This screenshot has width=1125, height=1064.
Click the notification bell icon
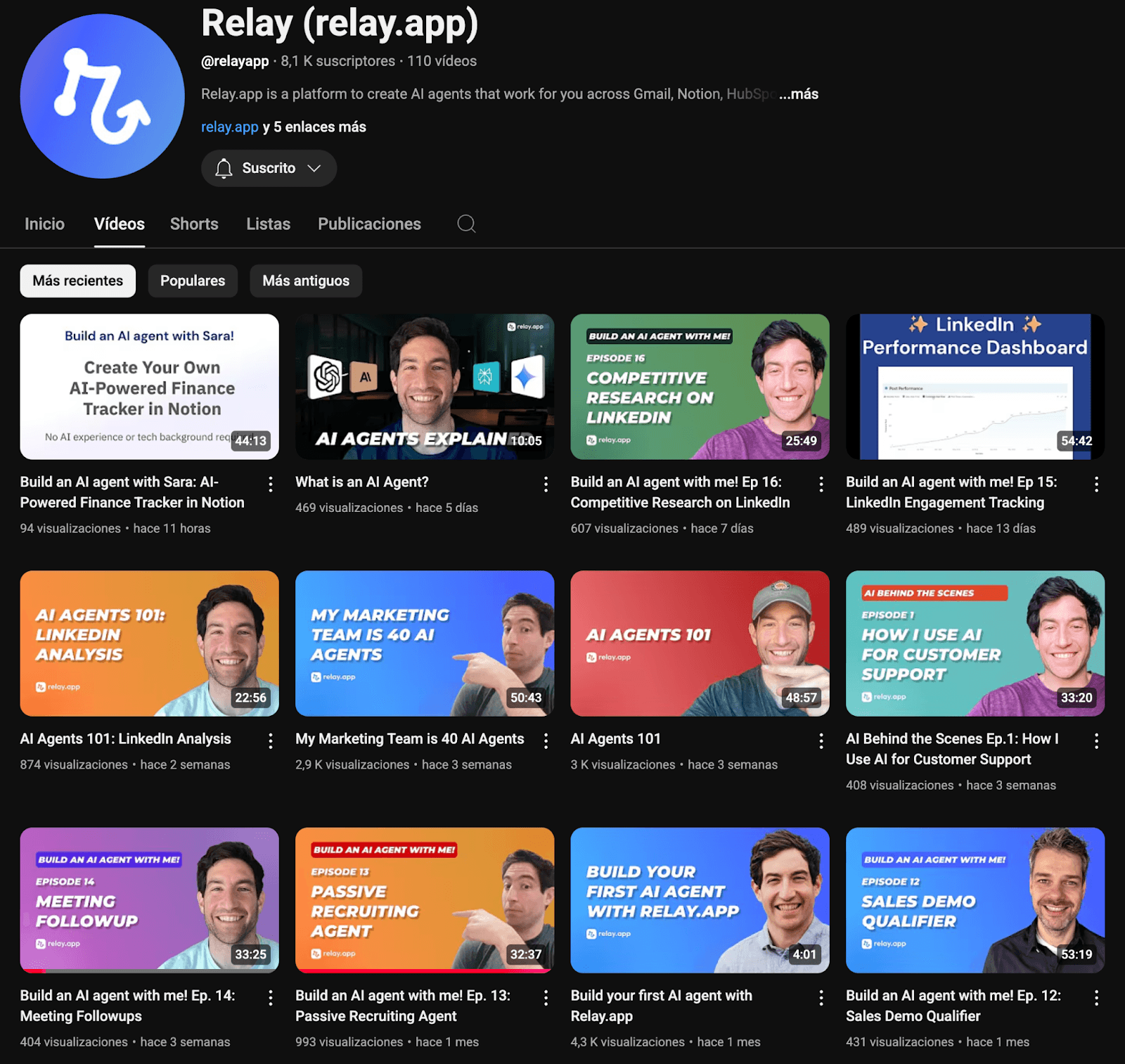point(224,168)
